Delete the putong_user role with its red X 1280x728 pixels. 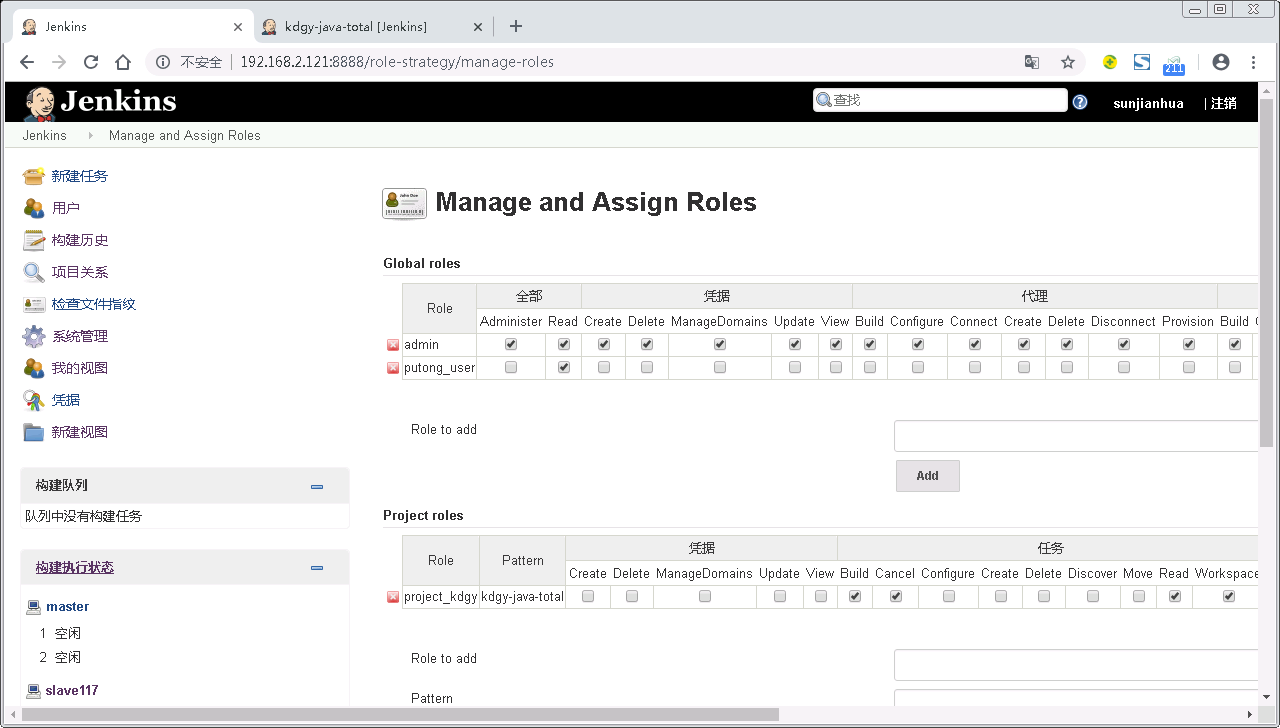coord(393,368)
